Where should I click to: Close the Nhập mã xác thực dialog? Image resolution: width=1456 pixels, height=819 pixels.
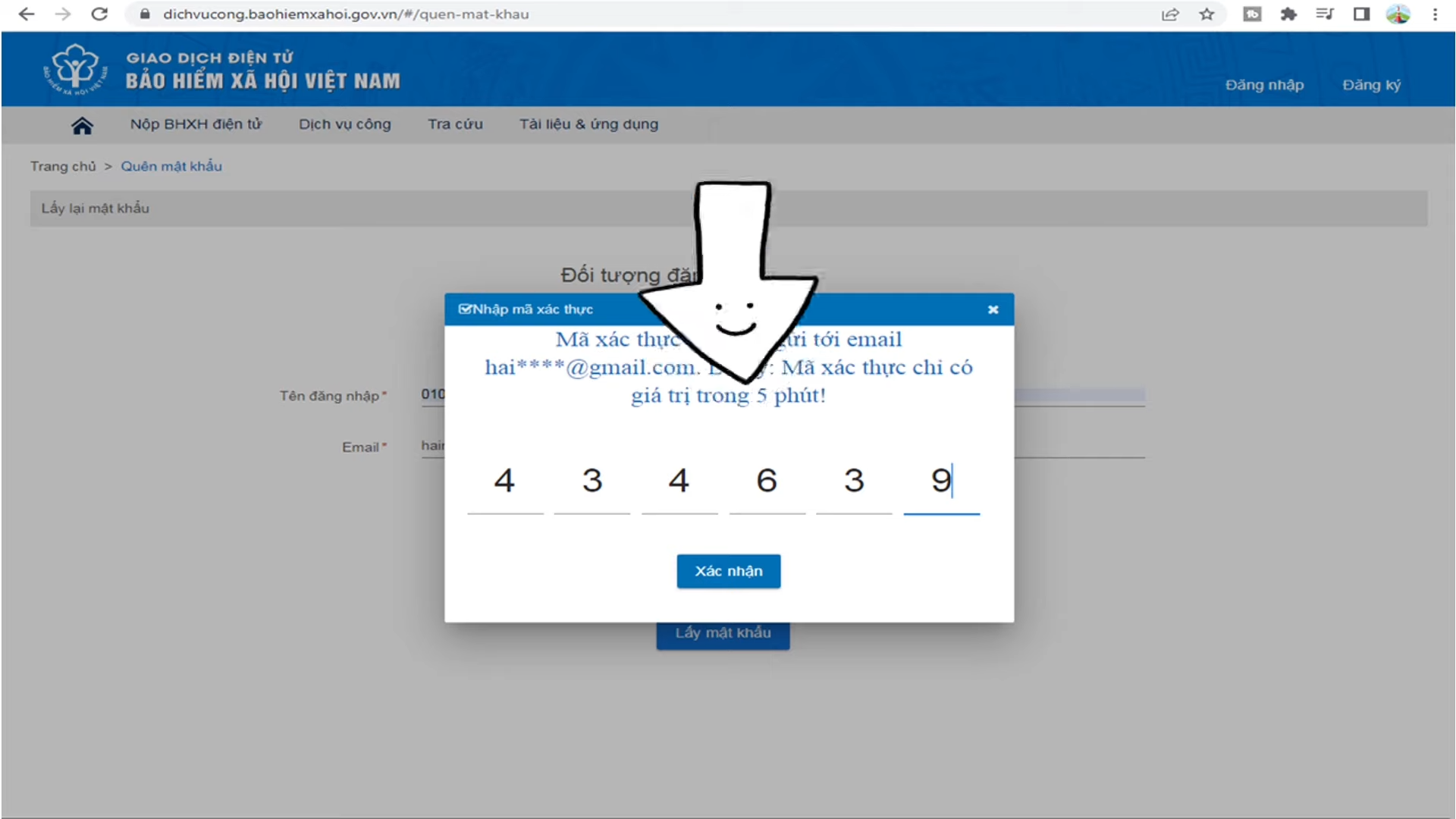(x=993, y=309)
